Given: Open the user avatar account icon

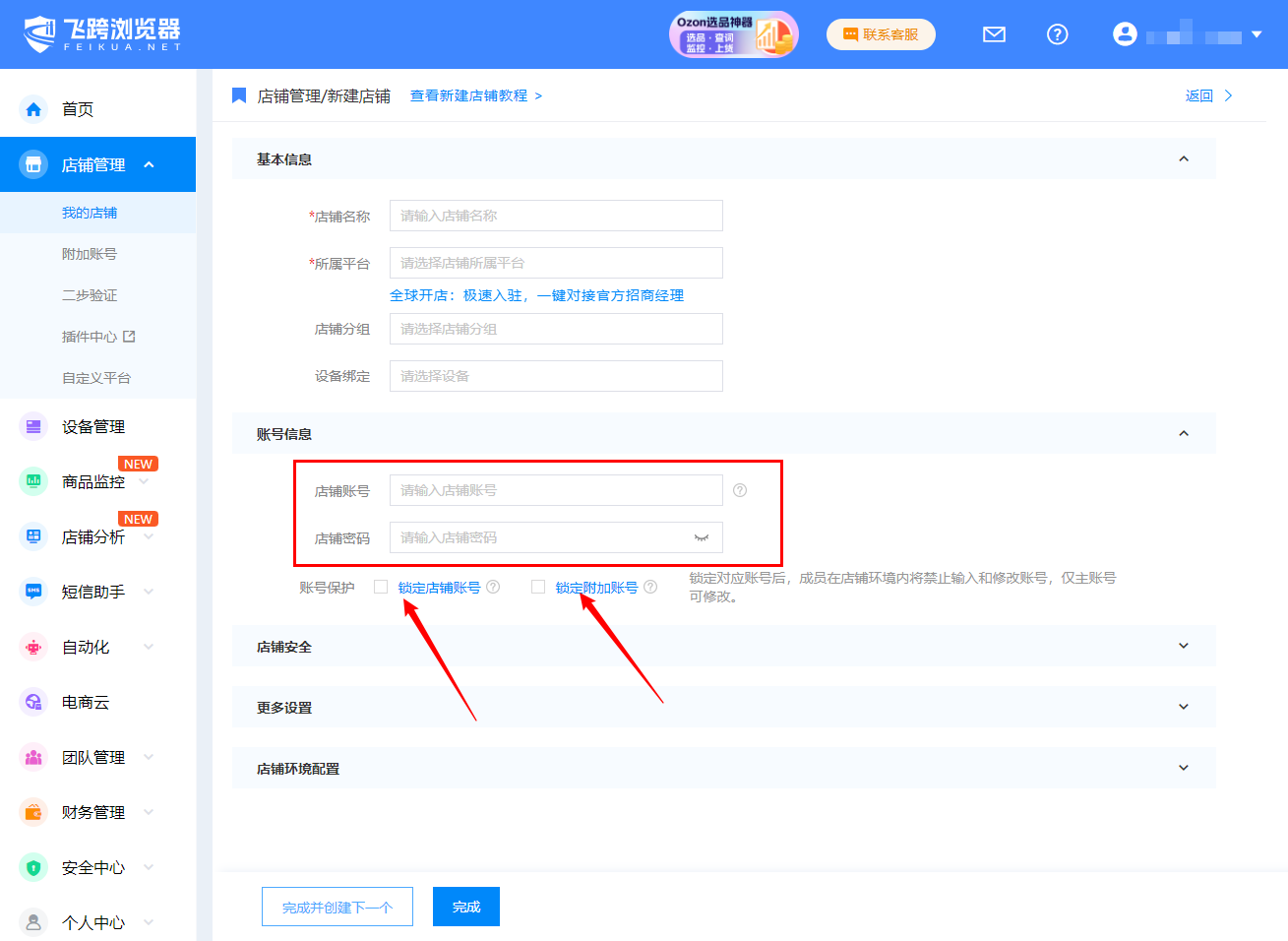Looking at the screenshot, I should pos(1125,34).
